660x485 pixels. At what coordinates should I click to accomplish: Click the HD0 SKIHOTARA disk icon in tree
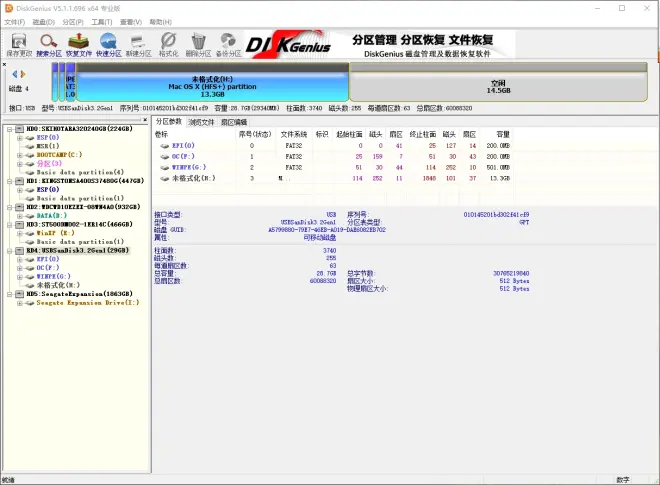tap(20, 129)
